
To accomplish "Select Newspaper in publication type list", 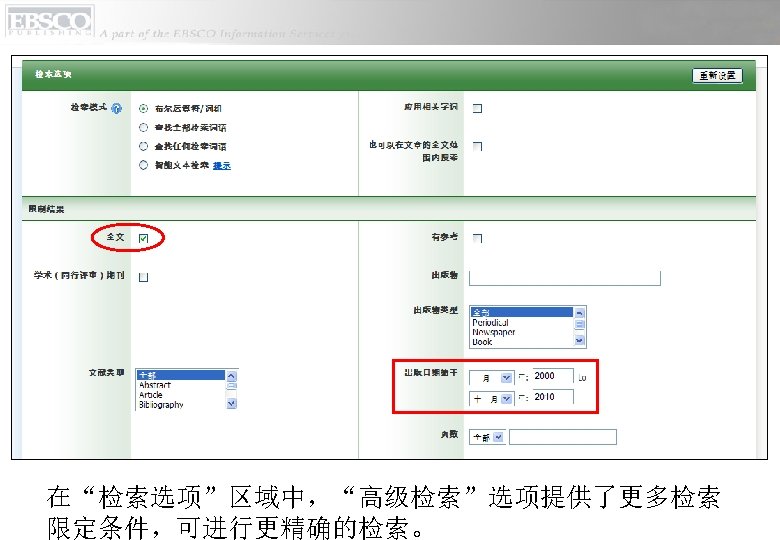I will coord(493,332).
